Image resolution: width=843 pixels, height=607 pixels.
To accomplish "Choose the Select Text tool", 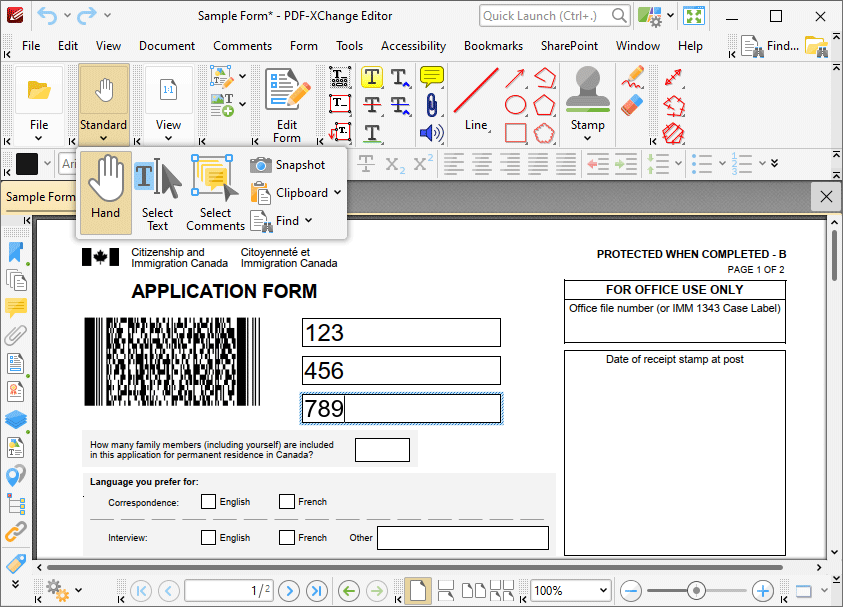I will pos(158,194).
